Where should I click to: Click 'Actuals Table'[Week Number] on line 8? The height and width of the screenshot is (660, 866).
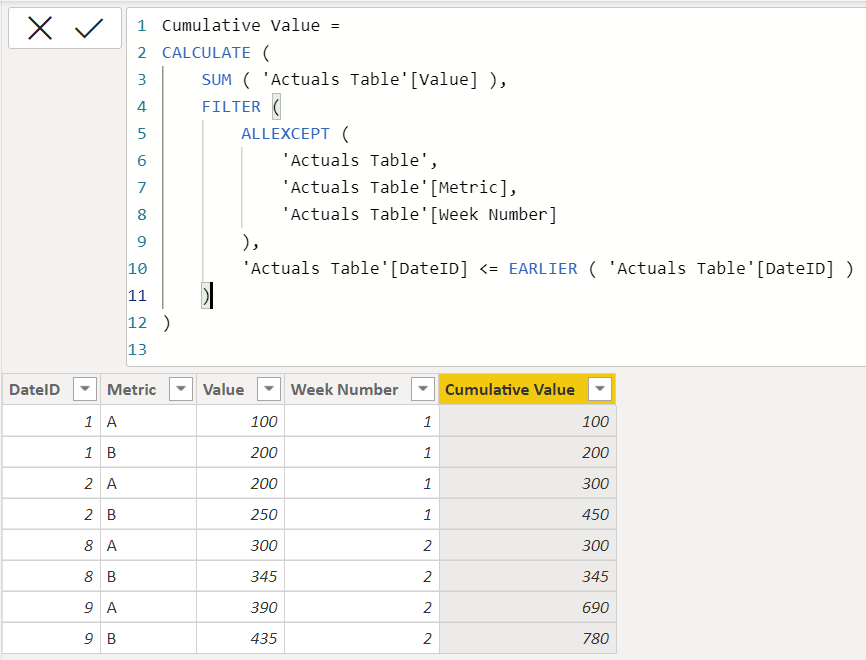point(419,215)
